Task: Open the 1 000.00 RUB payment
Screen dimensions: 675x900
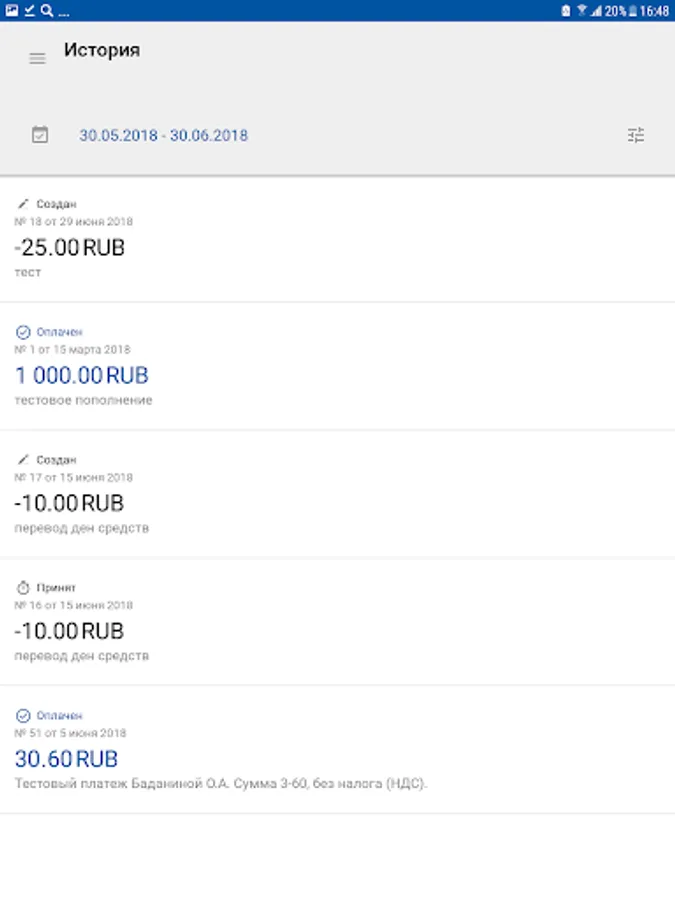Action: point(82,376)
